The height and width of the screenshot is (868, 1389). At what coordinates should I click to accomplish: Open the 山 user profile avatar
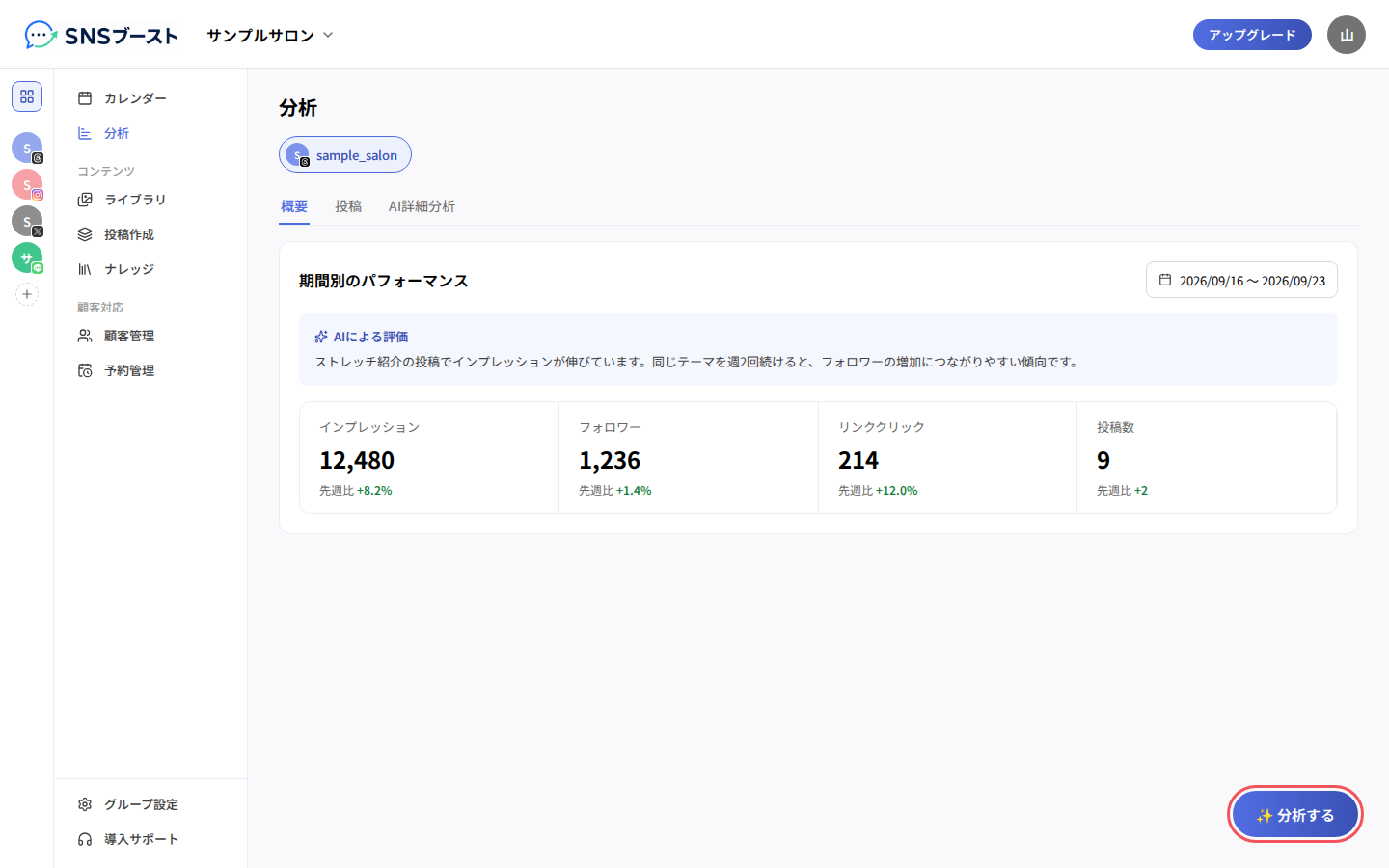1347,35
